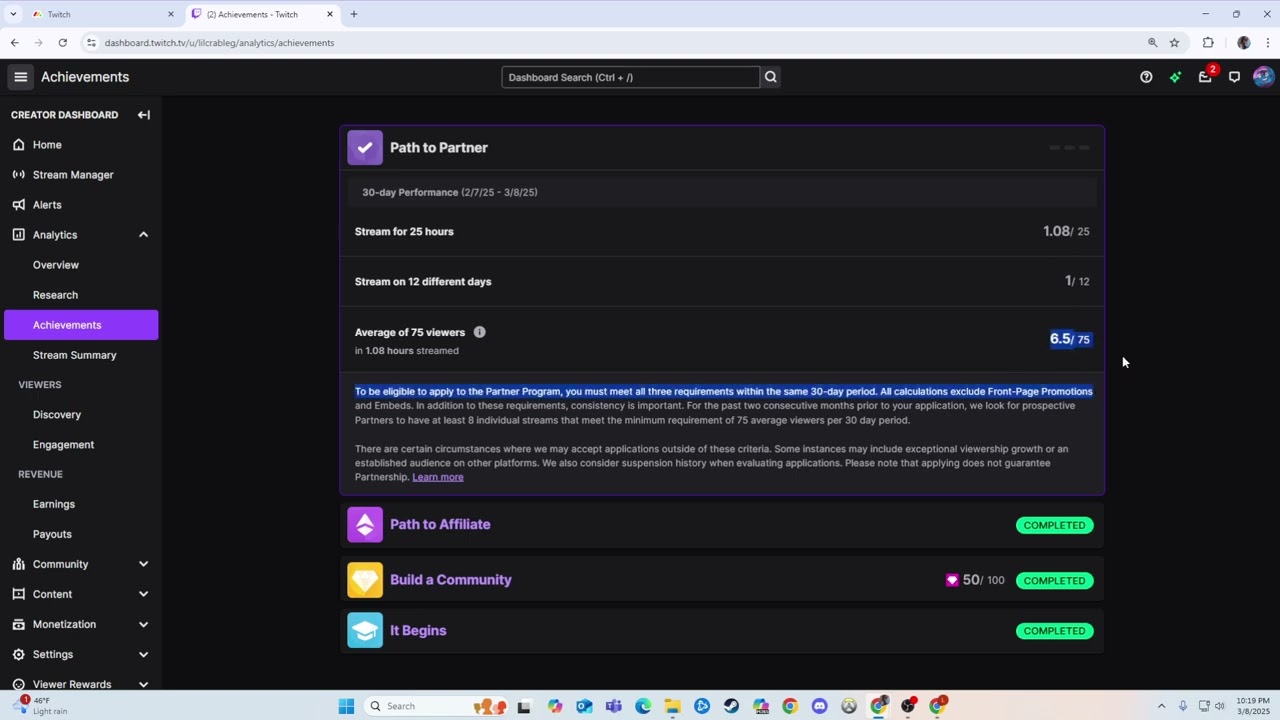Open Steam from the taskbar
The image size is (1280, 720).
731,706
